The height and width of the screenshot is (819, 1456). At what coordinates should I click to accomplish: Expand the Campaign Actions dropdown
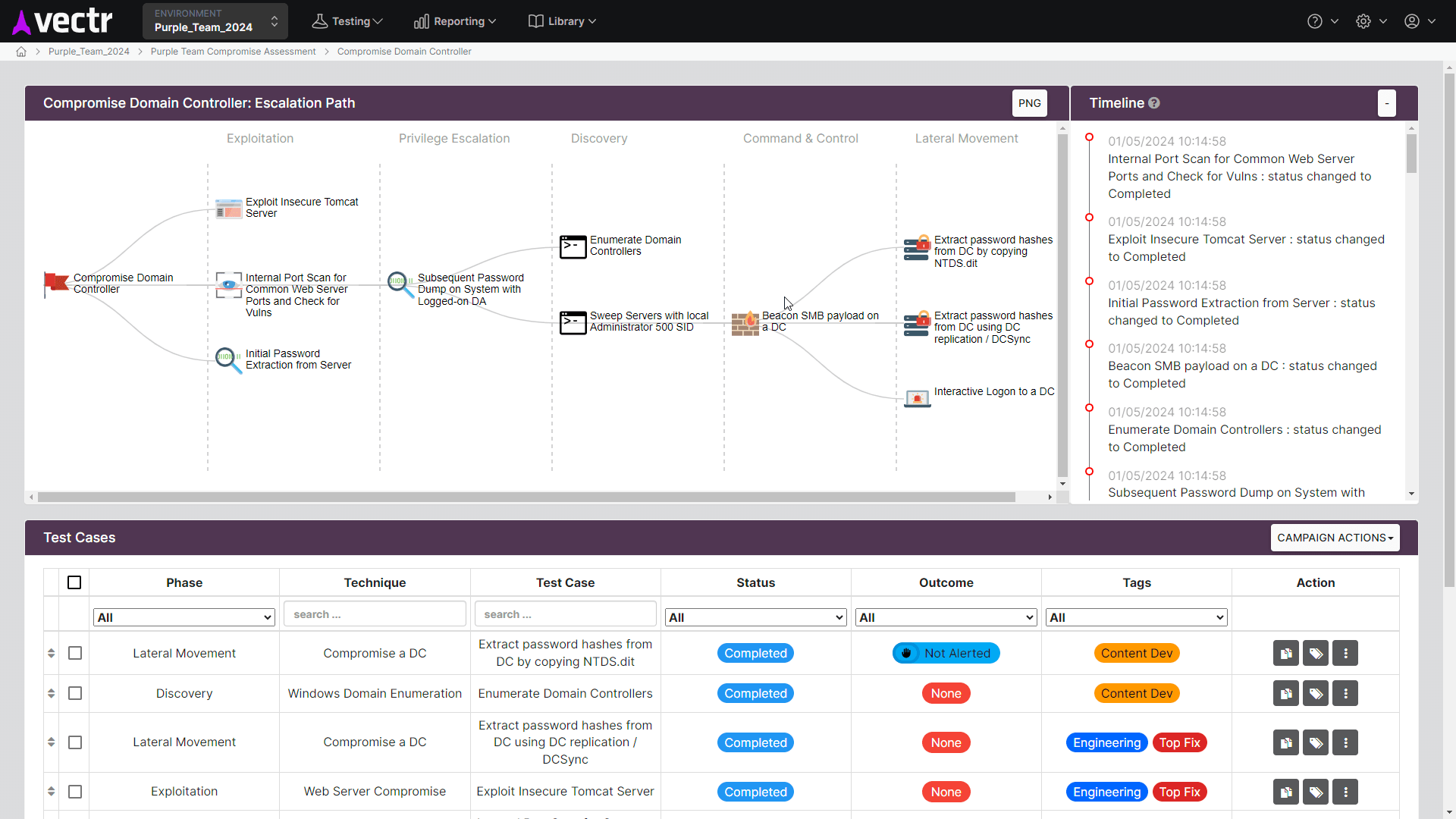tap(1335, 538)
